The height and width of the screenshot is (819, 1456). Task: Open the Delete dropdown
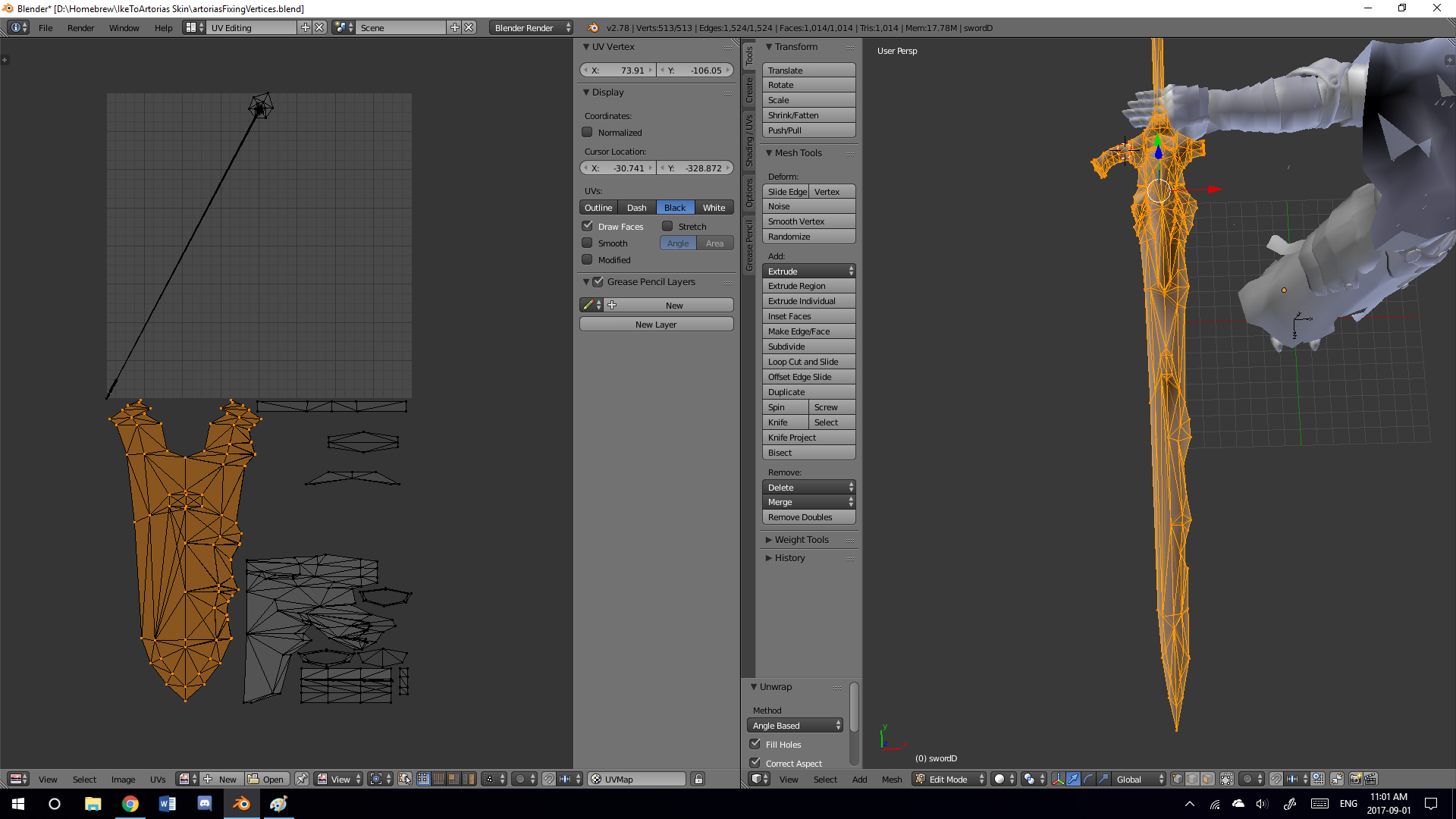pos(808,487)
